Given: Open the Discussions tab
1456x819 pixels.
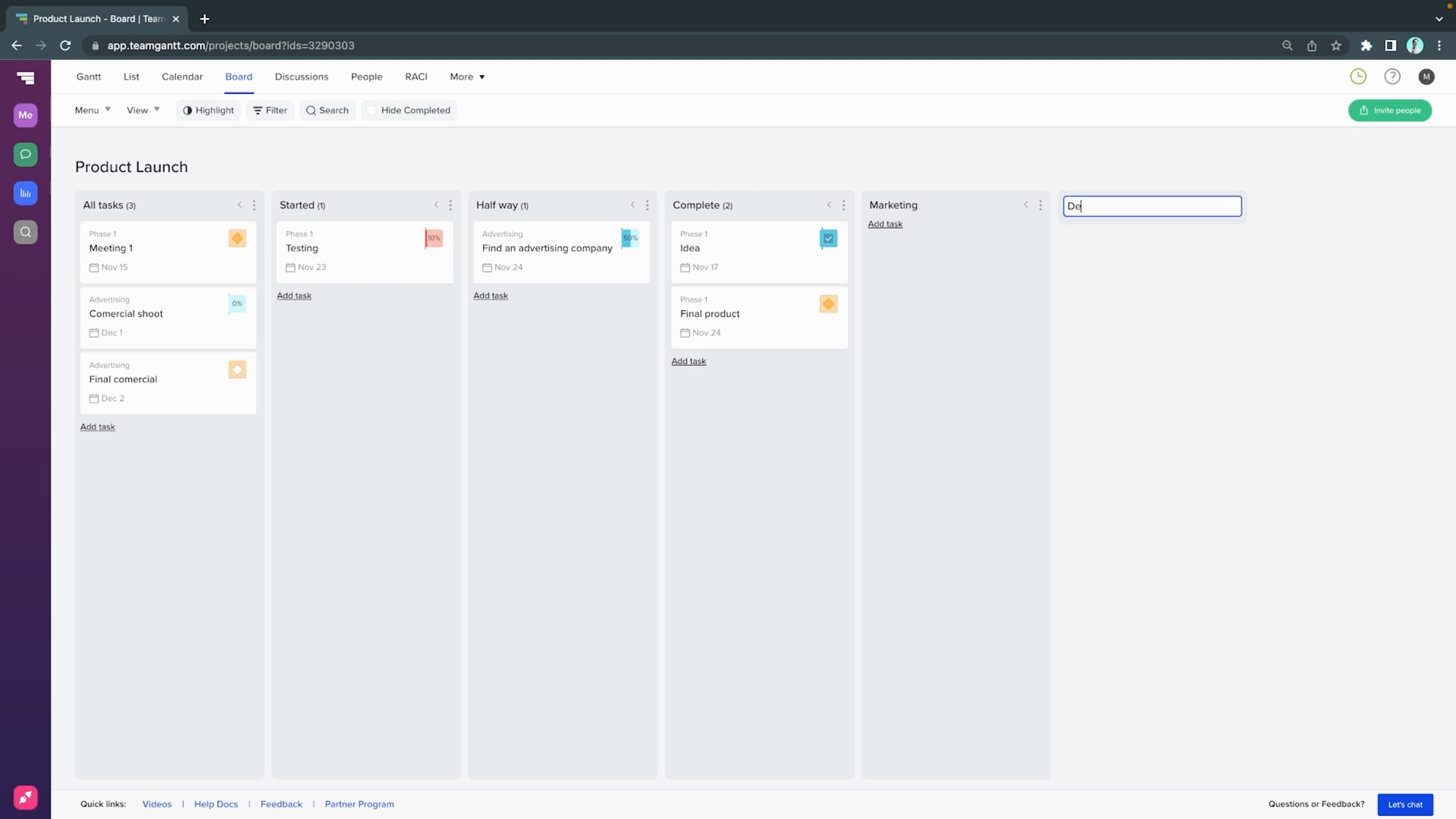Looking at the screenshot, I should tap(301, 77).
